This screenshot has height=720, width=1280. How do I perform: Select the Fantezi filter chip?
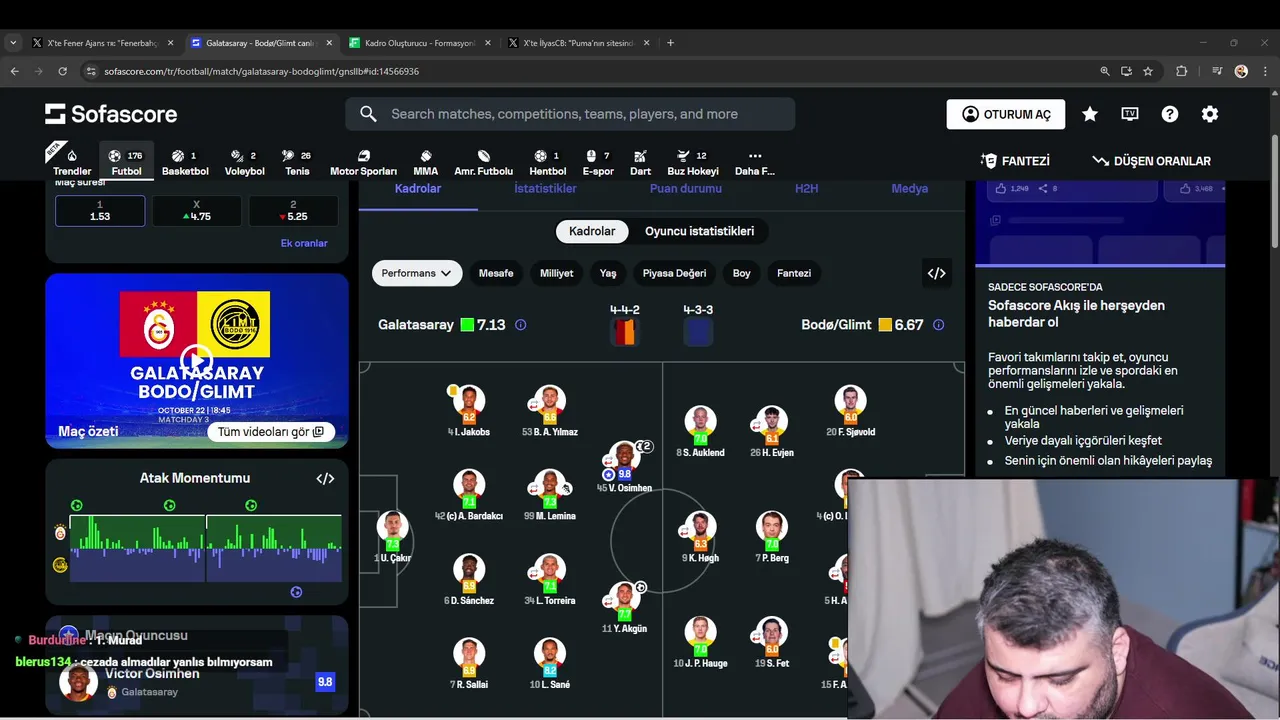tap(794, 273)
